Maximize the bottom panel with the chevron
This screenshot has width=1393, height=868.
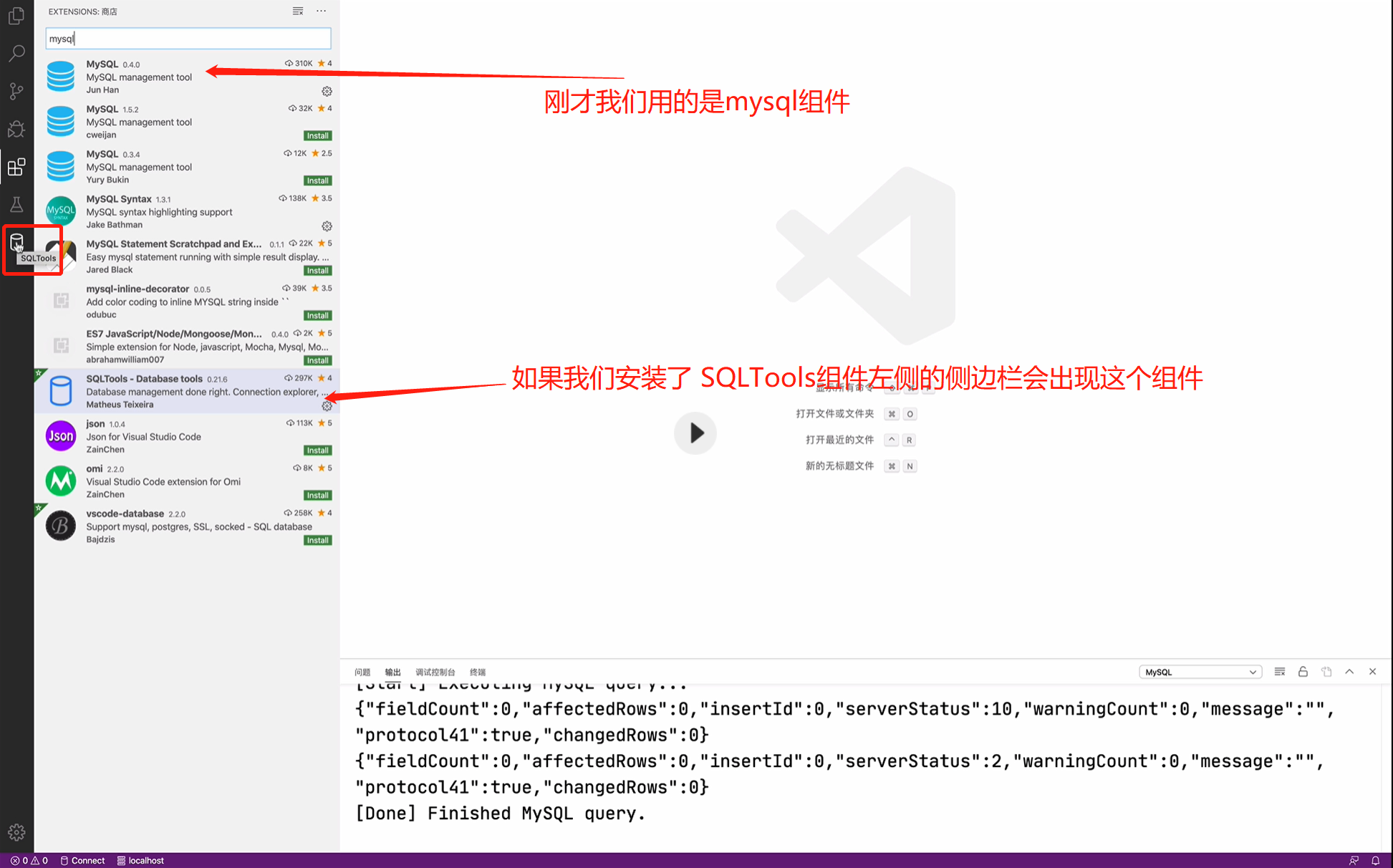1349,672
